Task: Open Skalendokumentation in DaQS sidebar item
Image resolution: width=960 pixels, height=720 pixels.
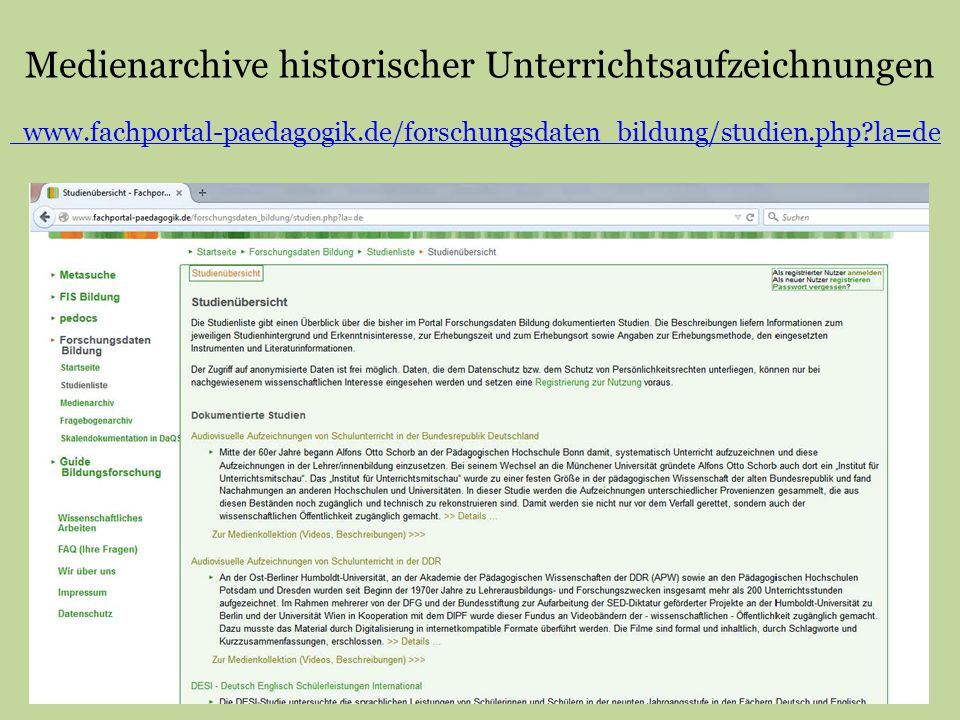Action: click(x=120, y=438)
